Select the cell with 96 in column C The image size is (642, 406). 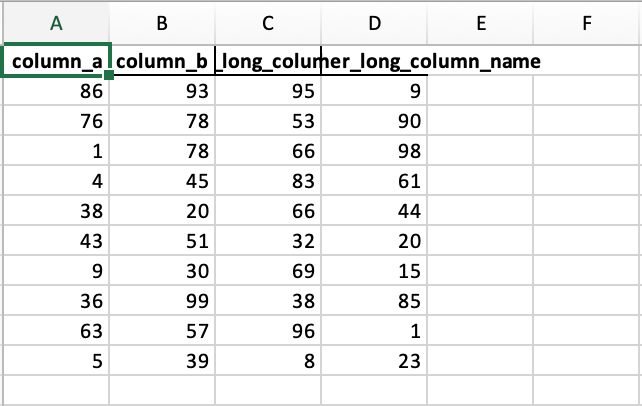coord(267,330)
